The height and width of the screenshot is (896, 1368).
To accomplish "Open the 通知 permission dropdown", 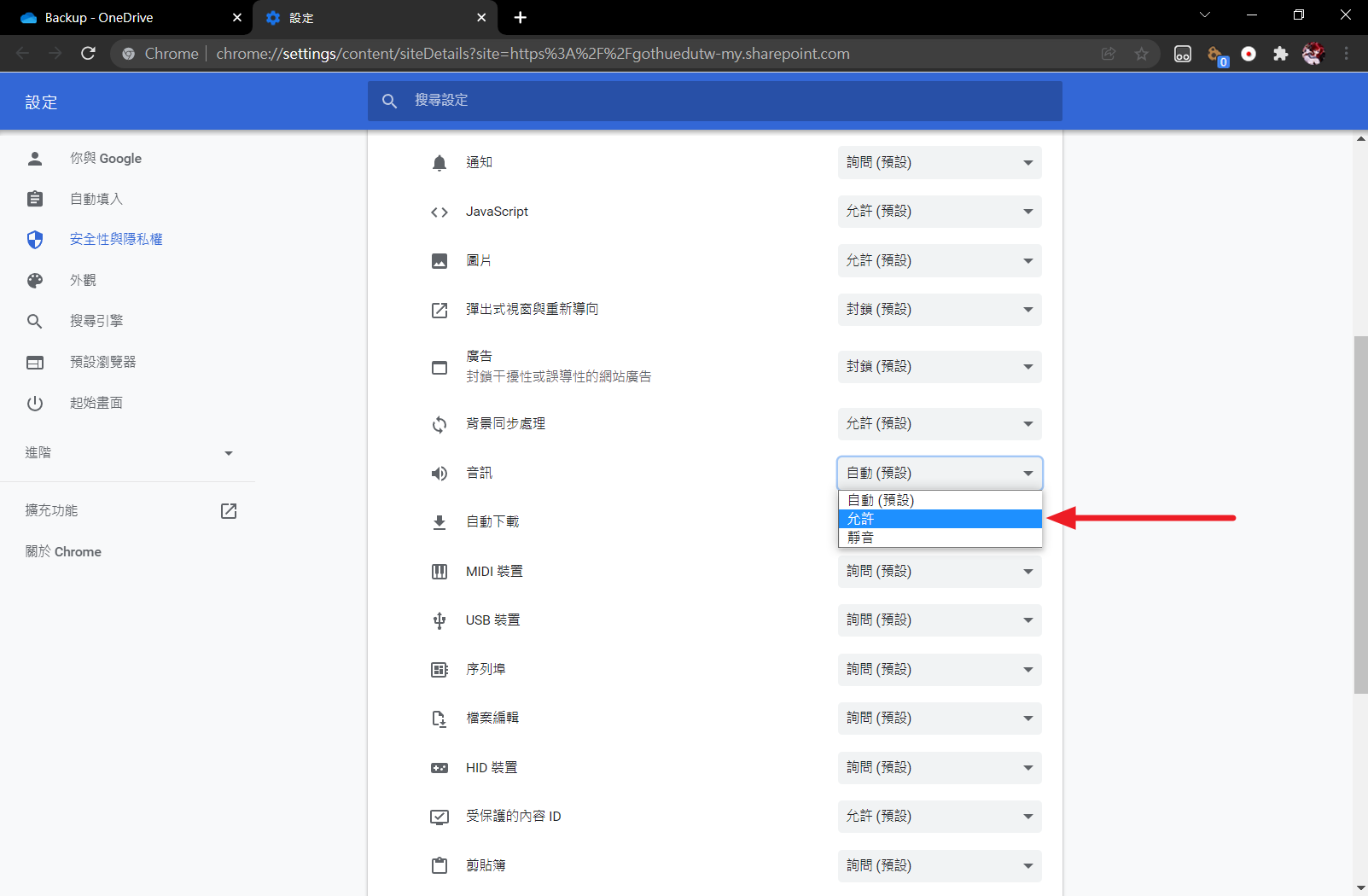I will (939, 163).
